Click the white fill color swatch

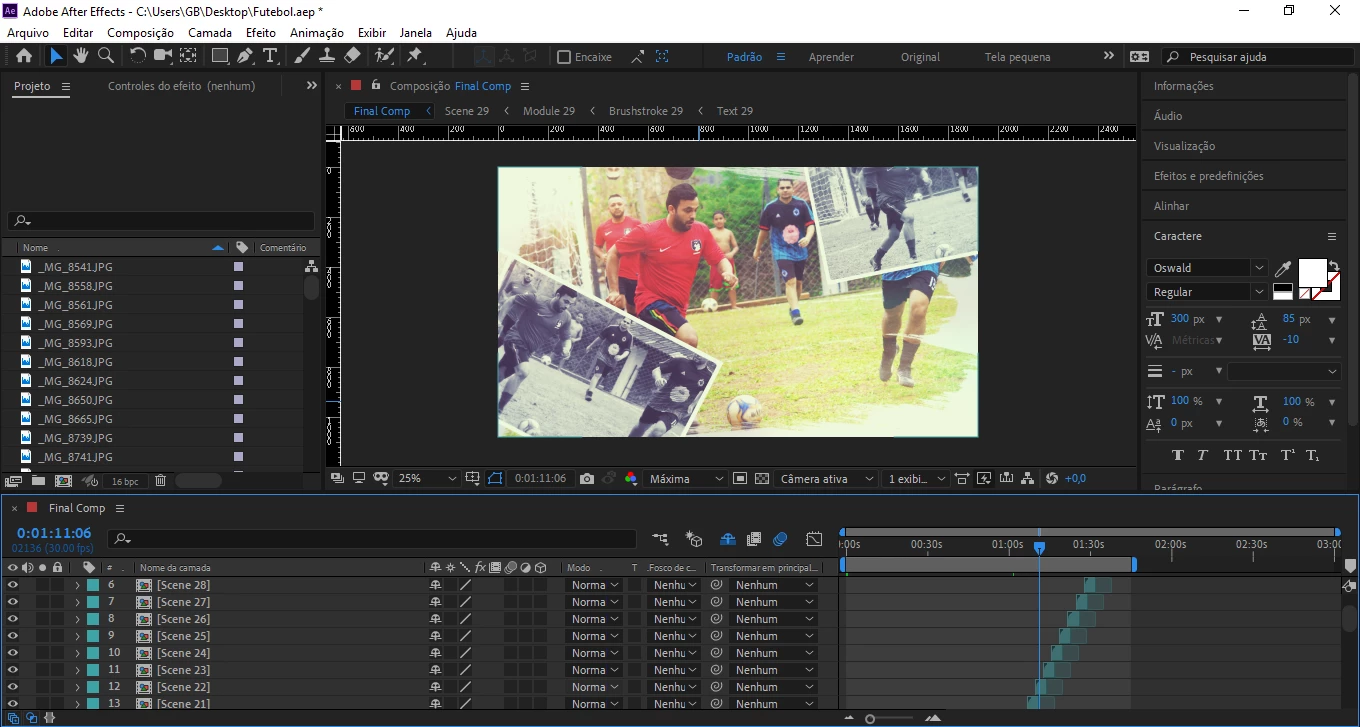tap(1312, 272)
